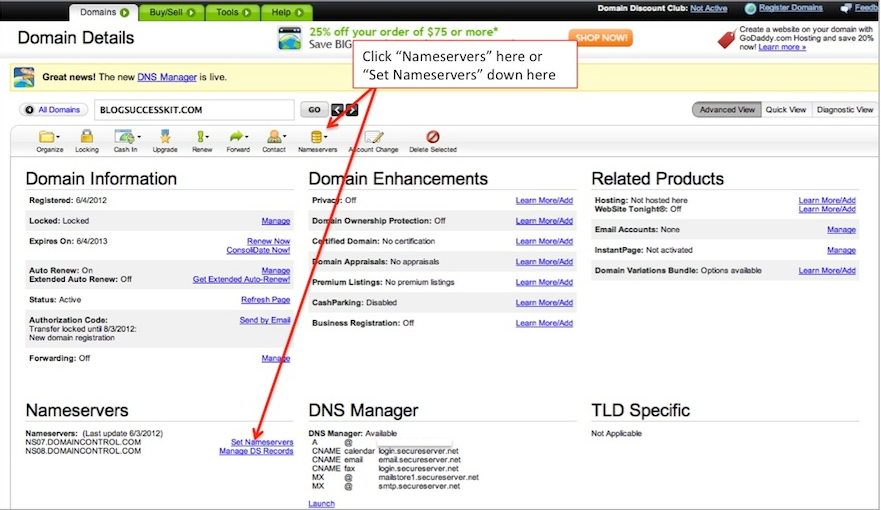This screenshot has width=881, height=510.
Task: Click Get Extended Auto-Renew! link
Action: pos(241,279)
